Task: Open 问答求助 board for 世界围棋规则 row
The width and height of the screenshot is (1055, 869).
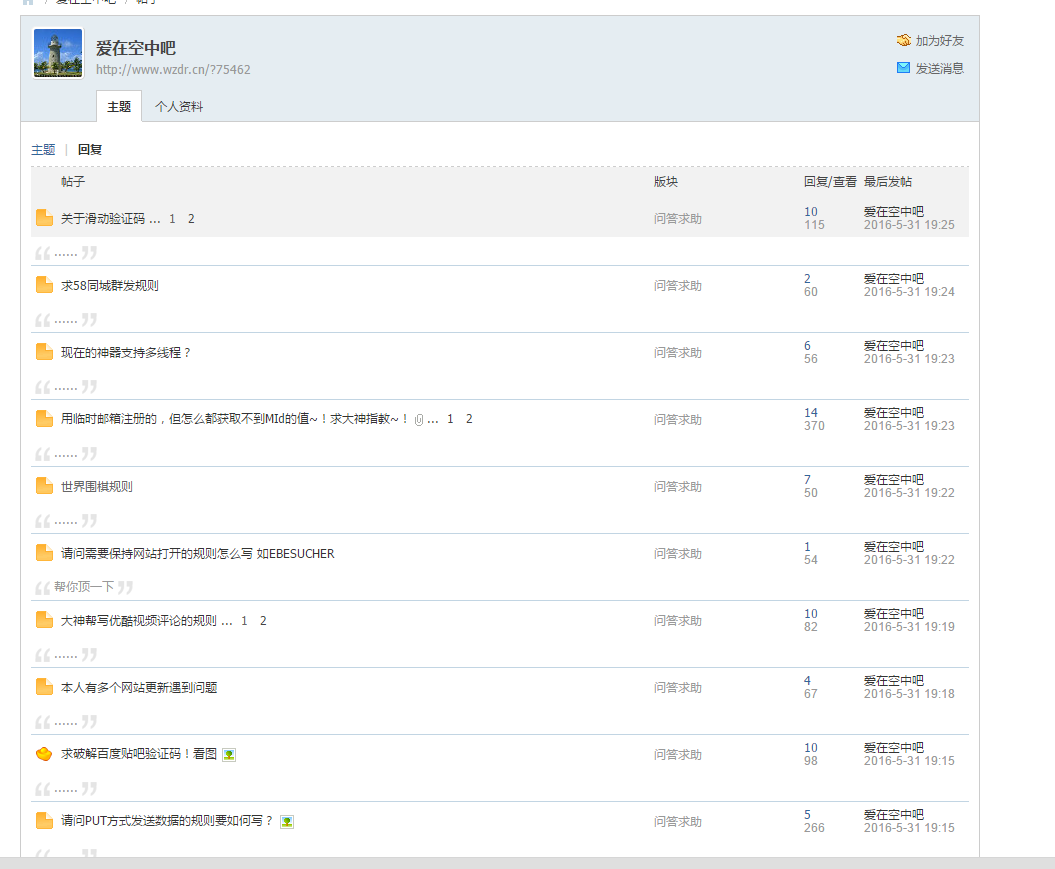Action: 678,487
